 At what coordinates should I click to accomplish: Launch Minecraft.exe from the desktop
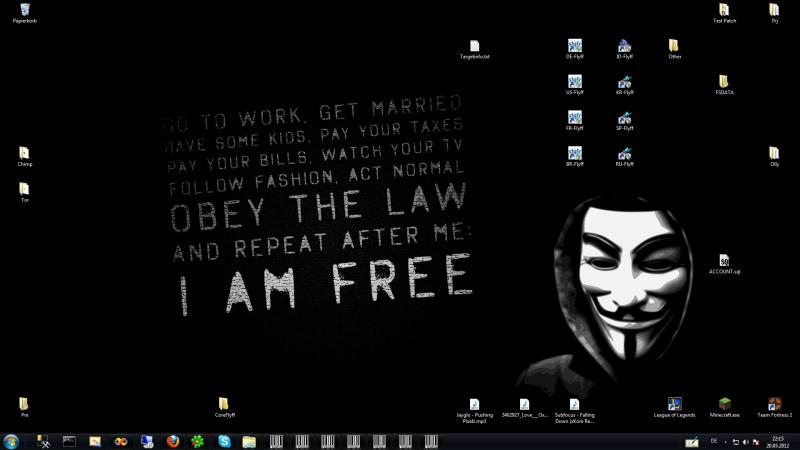(x=725, y=404)
